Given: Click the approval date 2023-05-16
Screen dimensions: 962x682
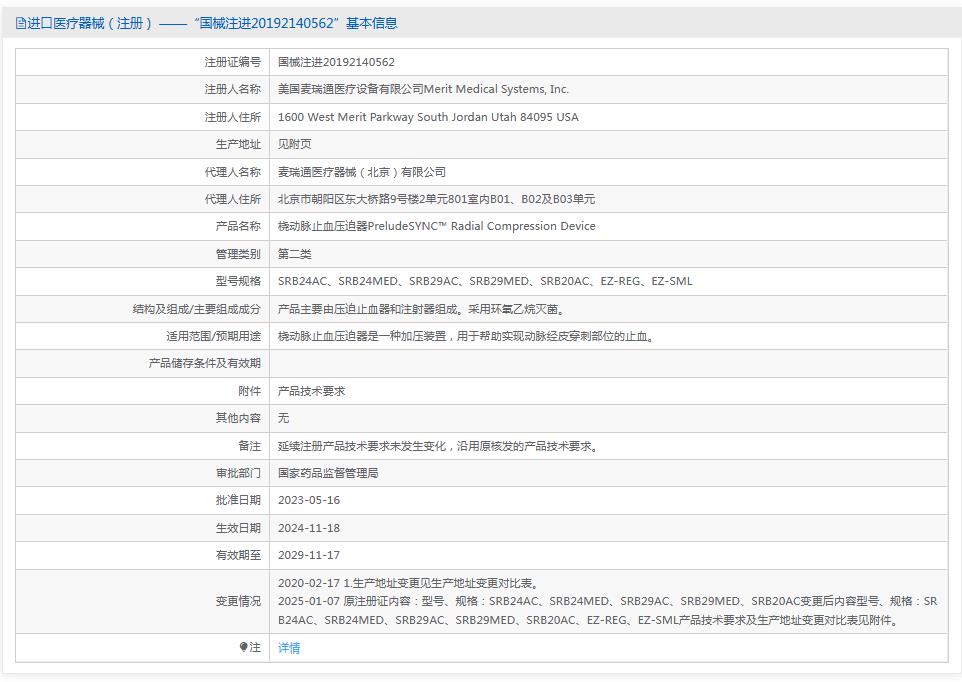Looking at the screenshot, I should [310, 500].
